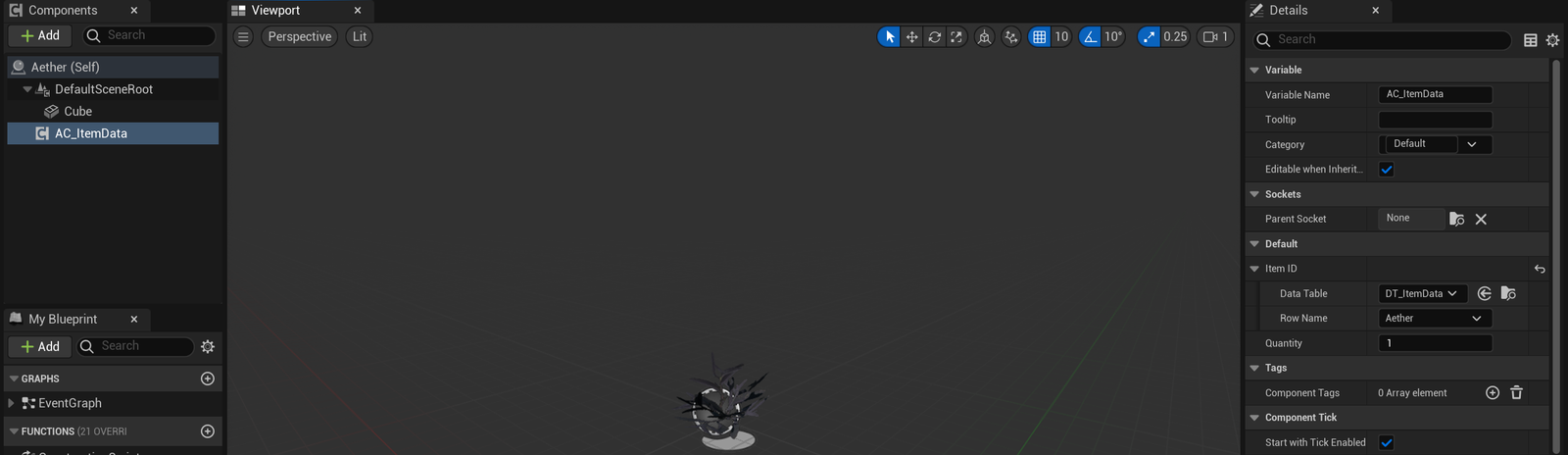Uncheck Editable when Inherited checkbox

pos(1386,170)
